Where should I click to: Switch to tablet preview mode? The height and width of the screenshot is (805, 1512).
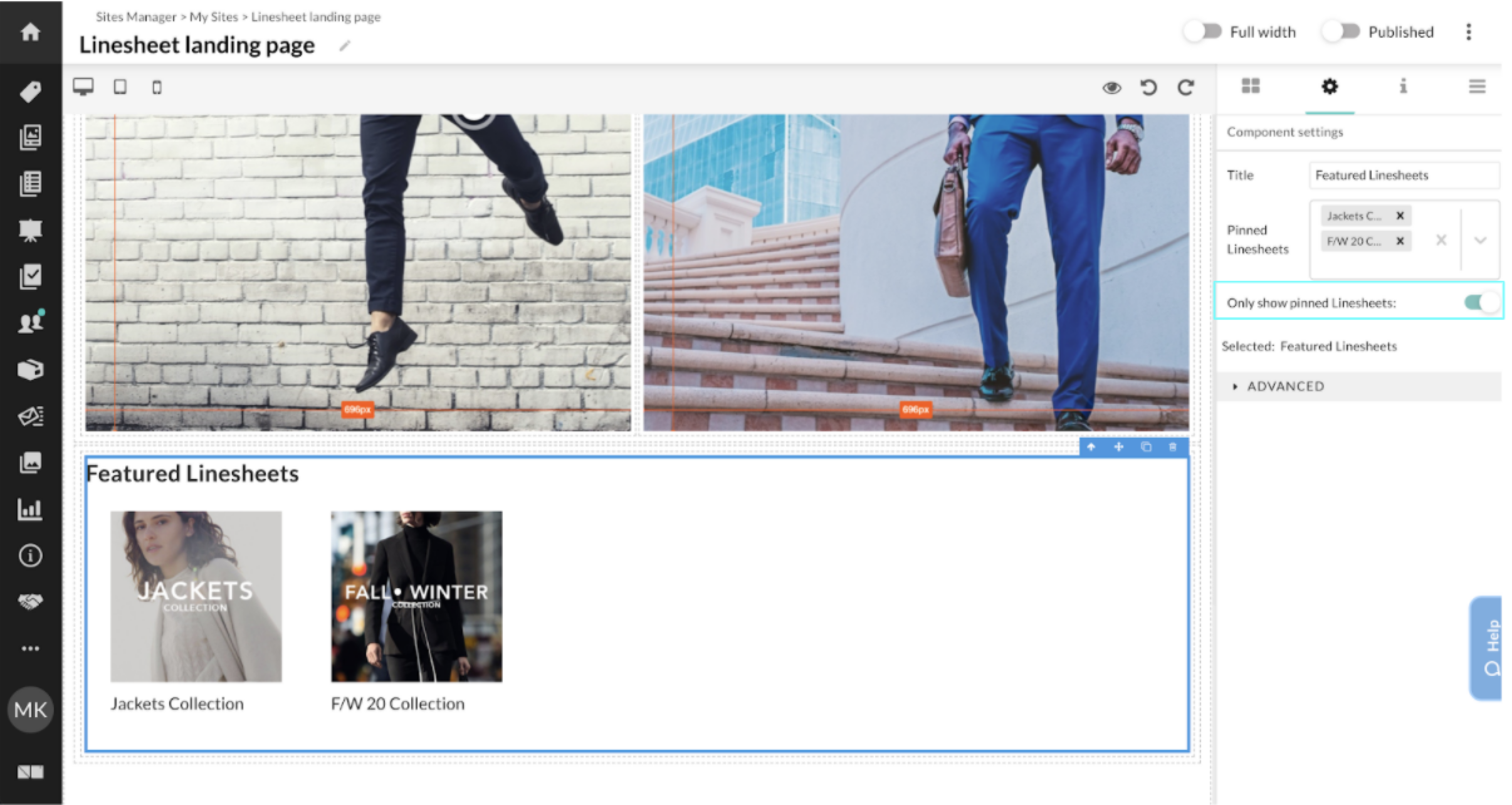click(x=120, y=87)
